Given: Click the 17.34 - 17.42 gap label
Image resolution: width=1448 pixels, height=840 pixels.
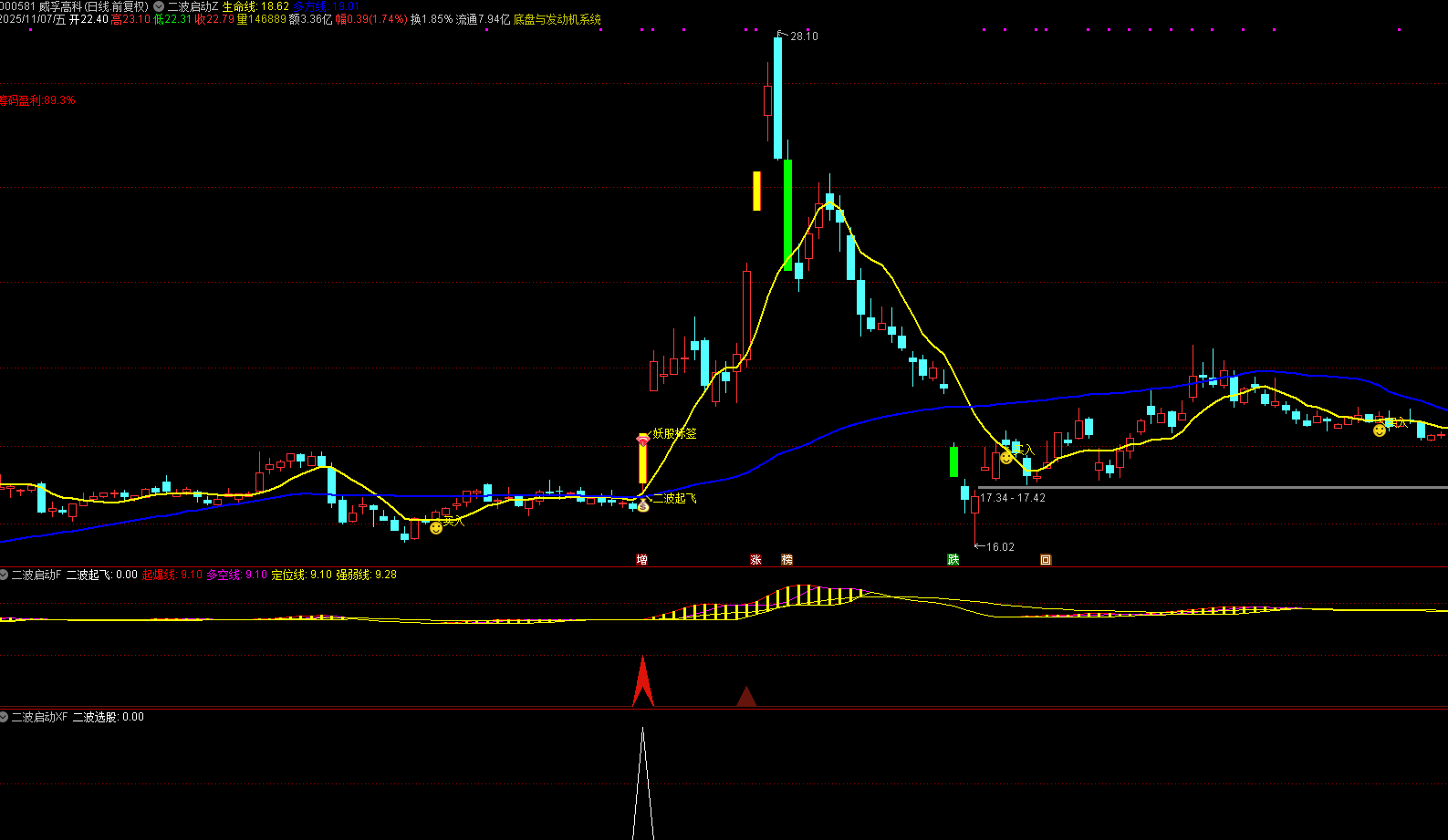Looking at the screenshot, I should click(1013, 498).
